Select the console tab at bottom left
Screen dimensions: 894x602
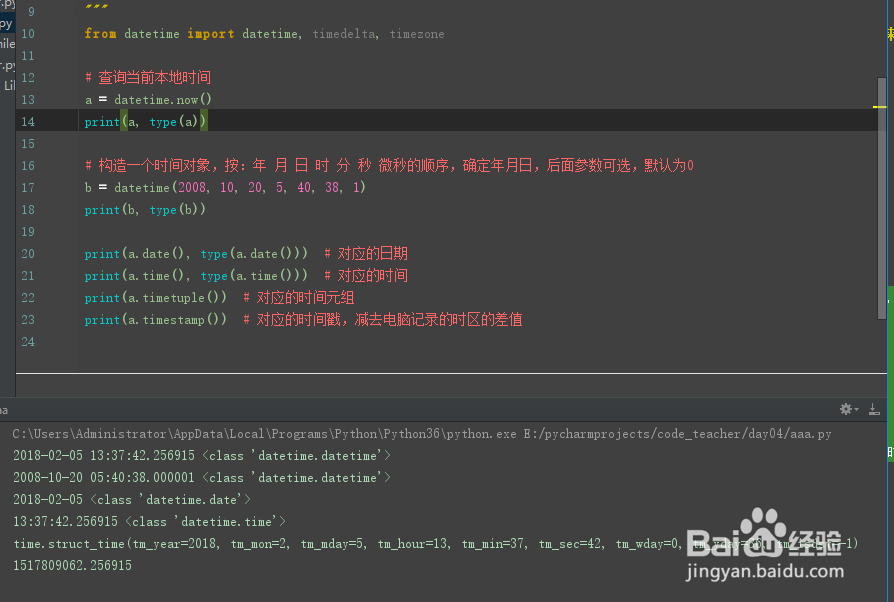pyautogui.click(x=5, y=410)
